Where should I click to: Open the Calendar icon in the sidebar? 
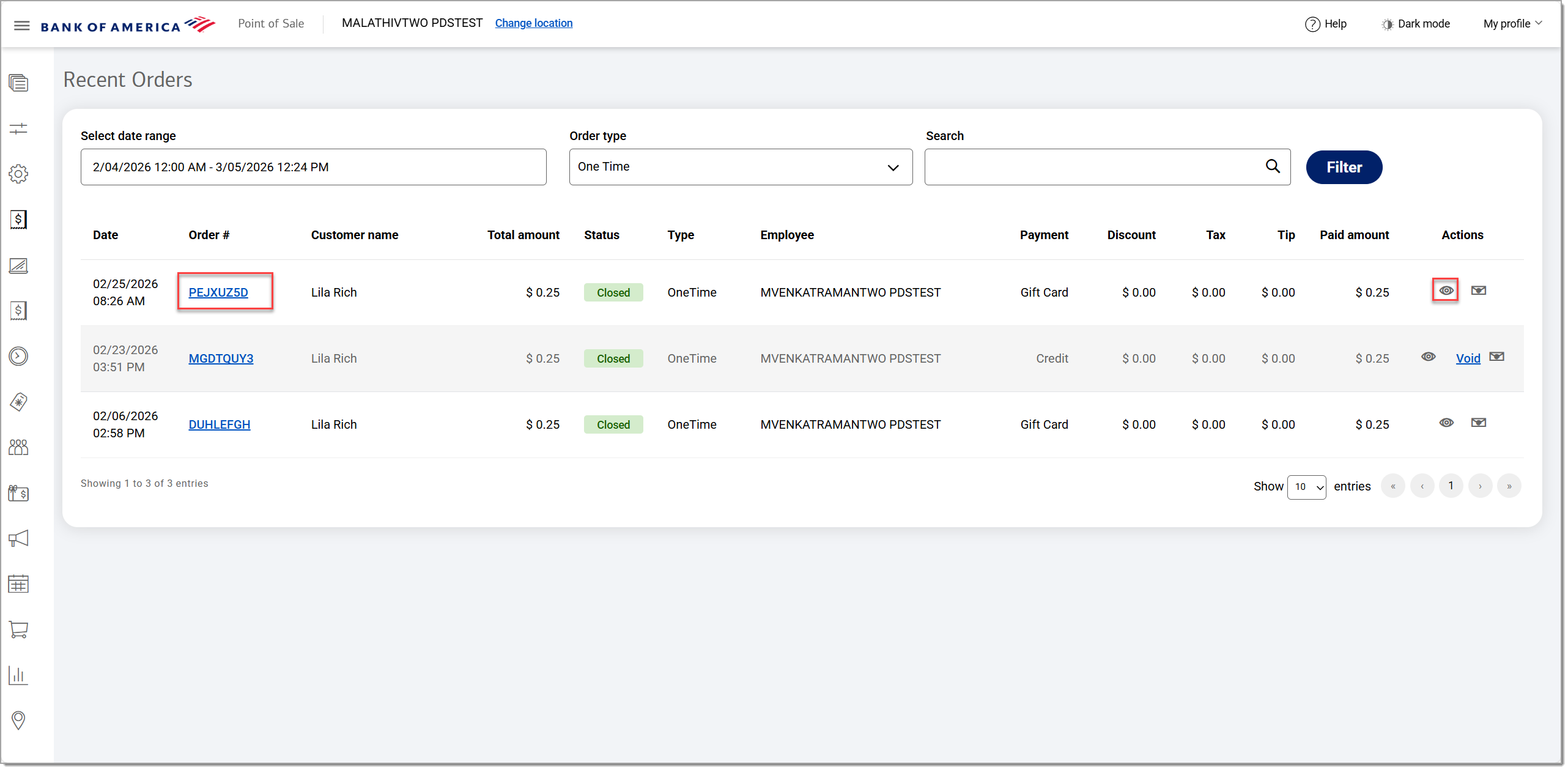click(x=18, y=584)
